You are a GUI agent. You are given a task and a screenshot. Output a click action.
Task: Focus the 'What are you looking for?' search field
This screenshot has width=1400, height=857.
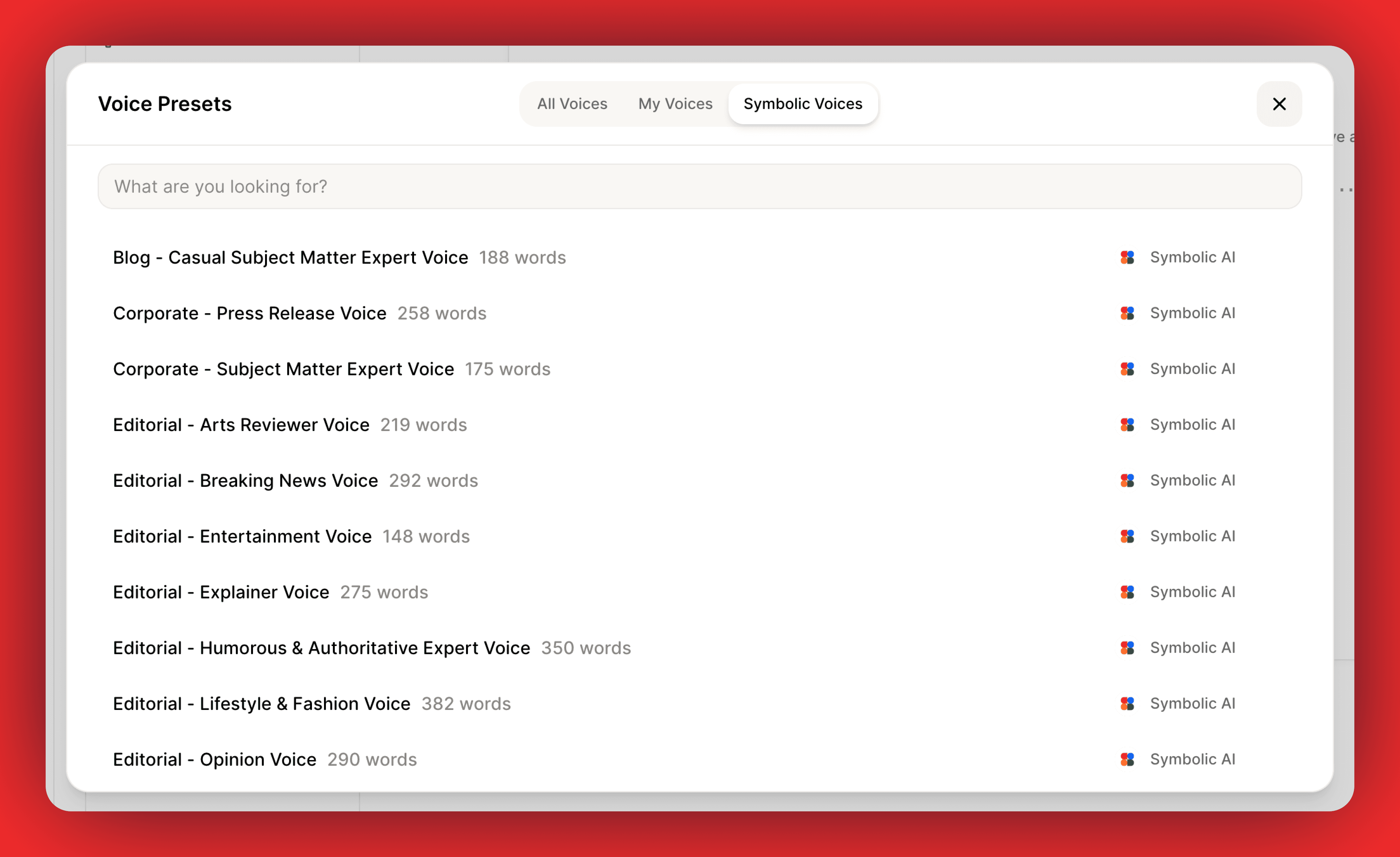click(x=699, y=186)
